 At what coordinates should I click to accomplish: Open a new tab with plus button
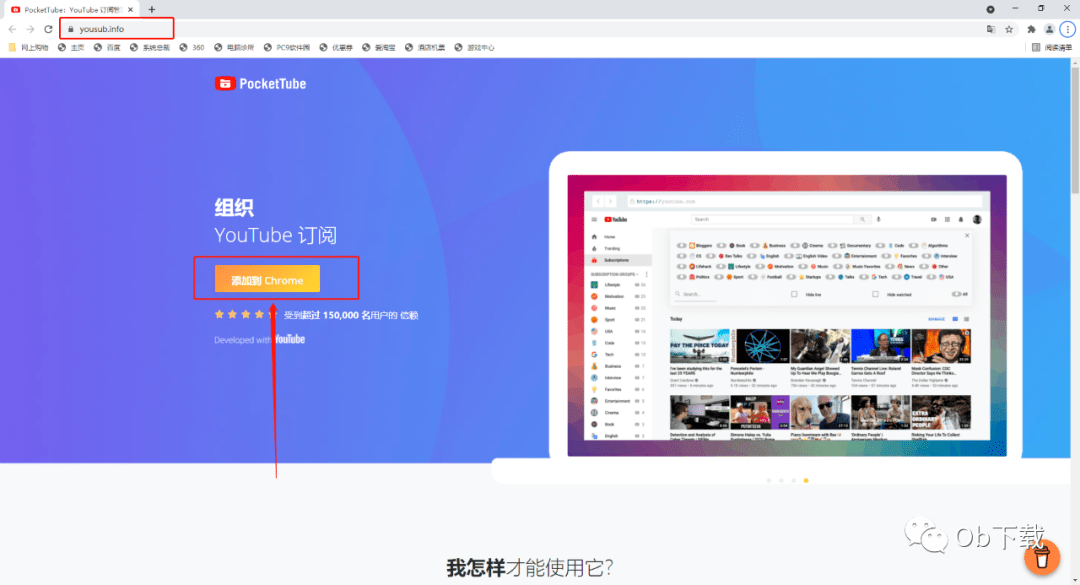(152, 10)
